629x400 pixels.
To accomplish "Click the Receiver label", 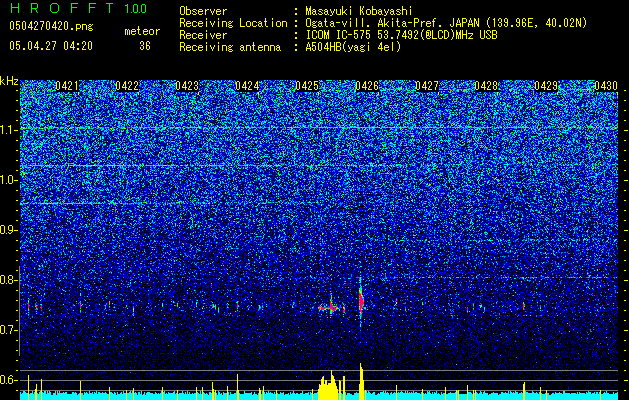I will pos(203,35).
